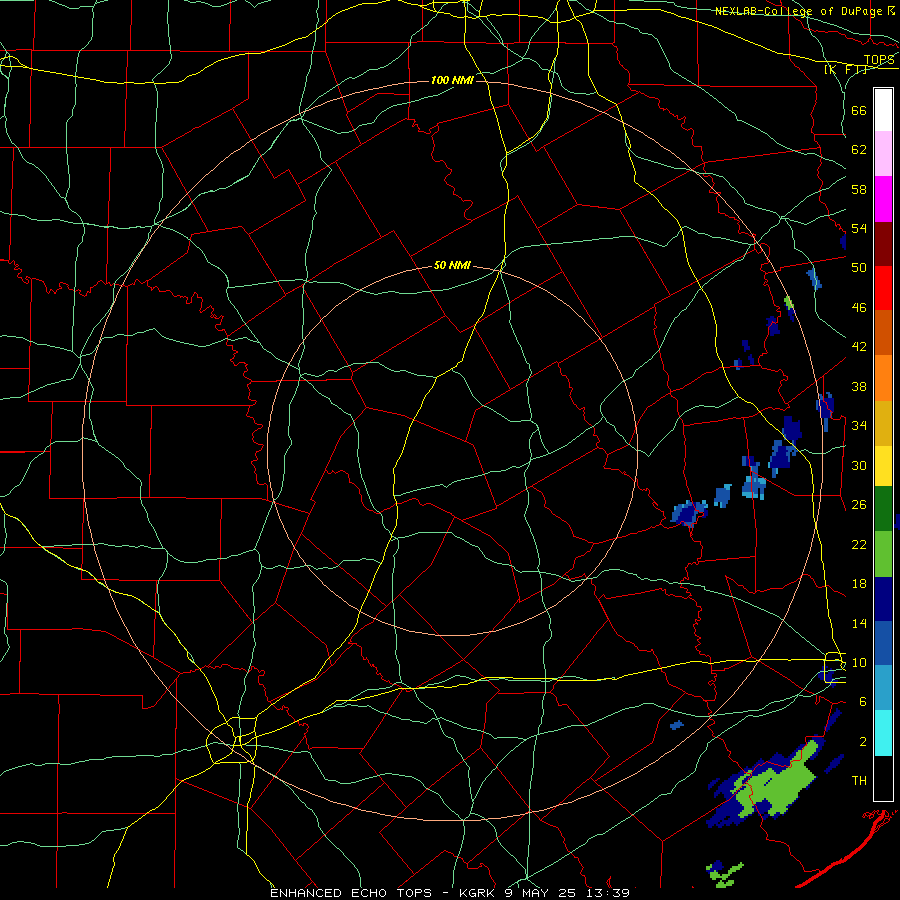The image size is (900, 900).
Task: Pick the bright red legend swatch
Action: coord(883,288)
